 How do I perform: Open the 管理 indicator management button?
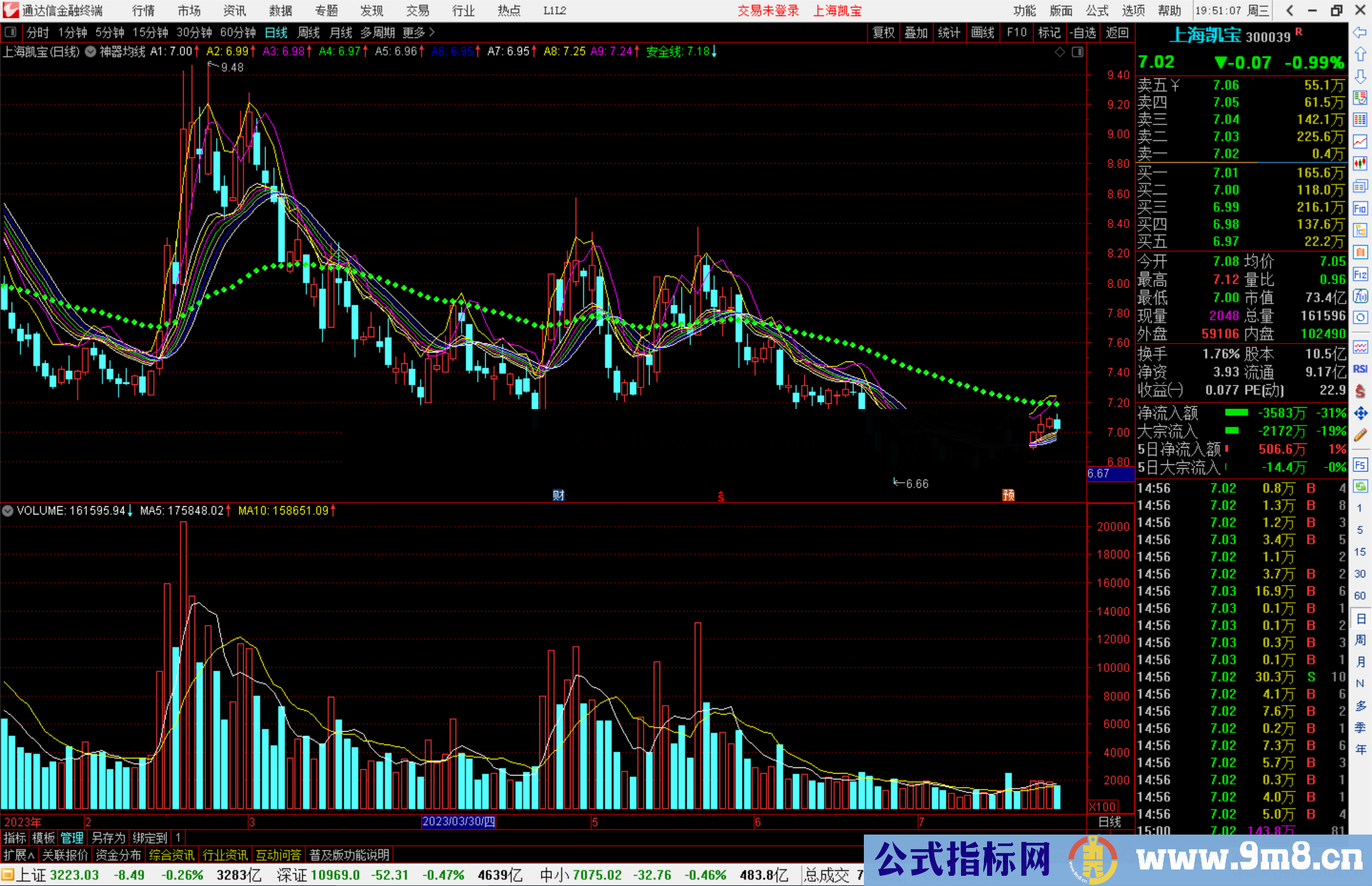72,838
